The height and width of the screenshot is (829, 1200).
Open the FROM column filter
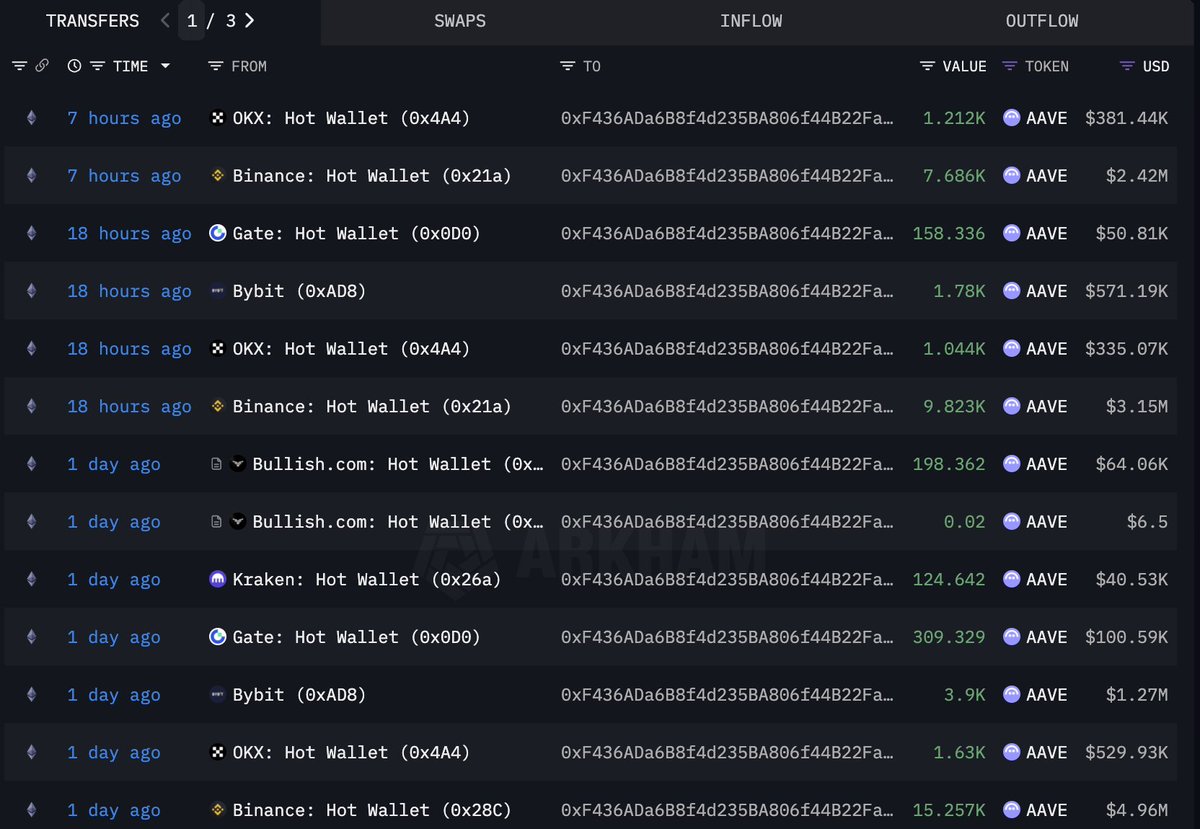[x=215, y=66]
